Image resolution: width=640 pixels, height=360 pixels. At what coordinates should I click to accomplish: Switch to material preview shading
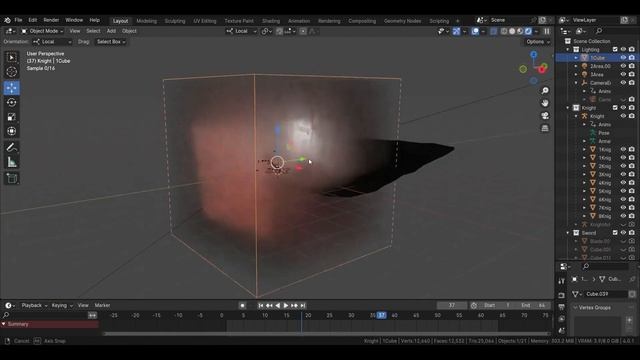(520, 31)
